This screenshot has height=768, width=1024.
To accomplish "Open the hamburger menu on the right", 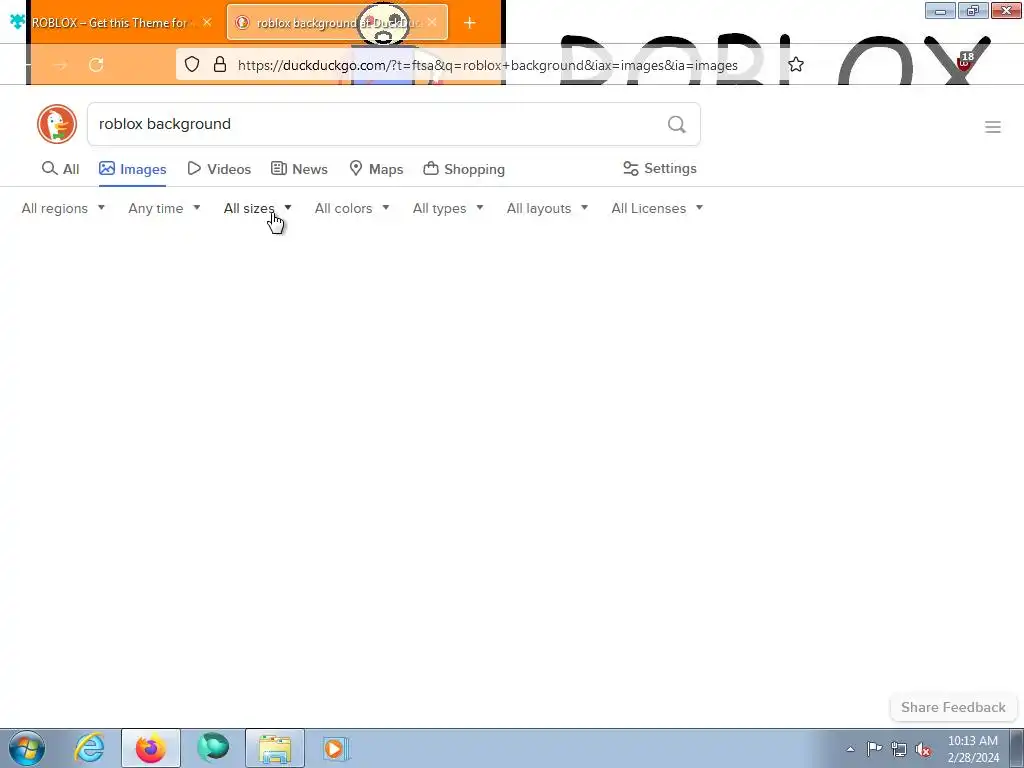I will click(x=993, y=127).
